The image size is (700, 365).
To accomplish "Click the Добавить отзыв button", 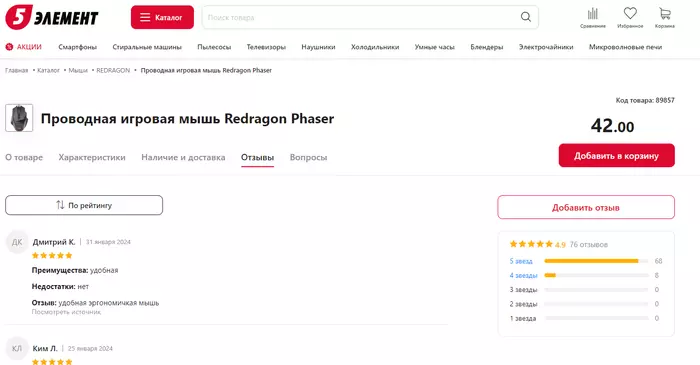I will tap(586, 207).
